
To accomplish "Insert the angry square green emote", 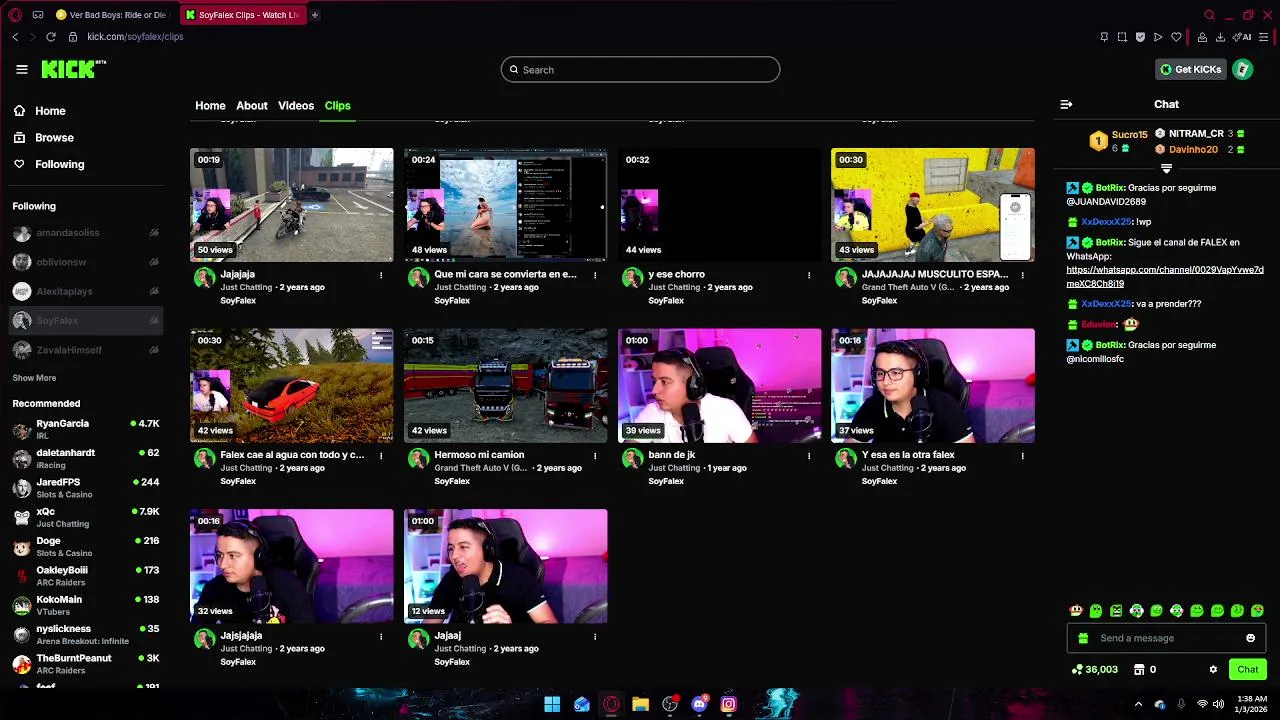I will pyautogui.click(x=1116, y=610).
